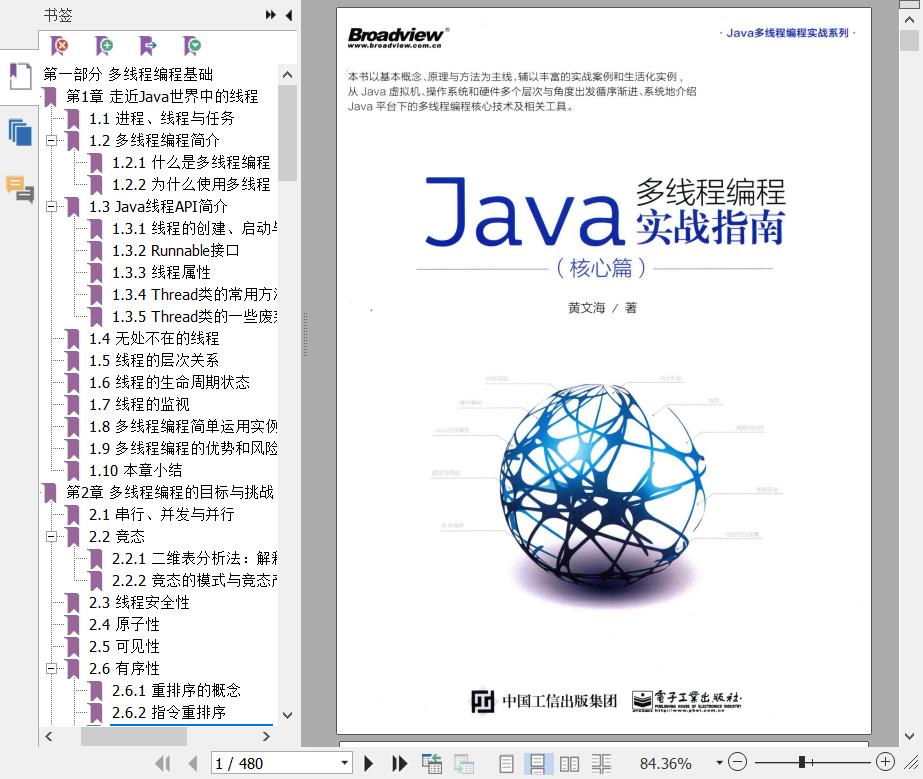Click the bookmark icon with the blue arrow
Screen dimensions: 923x779
click(148, 45)
